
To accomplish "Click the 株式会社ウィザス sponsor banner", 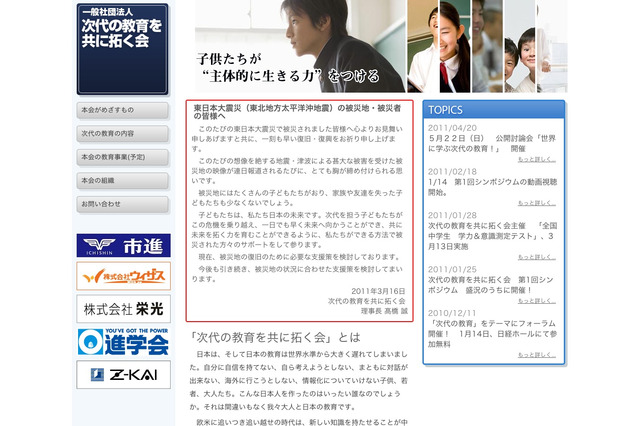I will 123,276.
